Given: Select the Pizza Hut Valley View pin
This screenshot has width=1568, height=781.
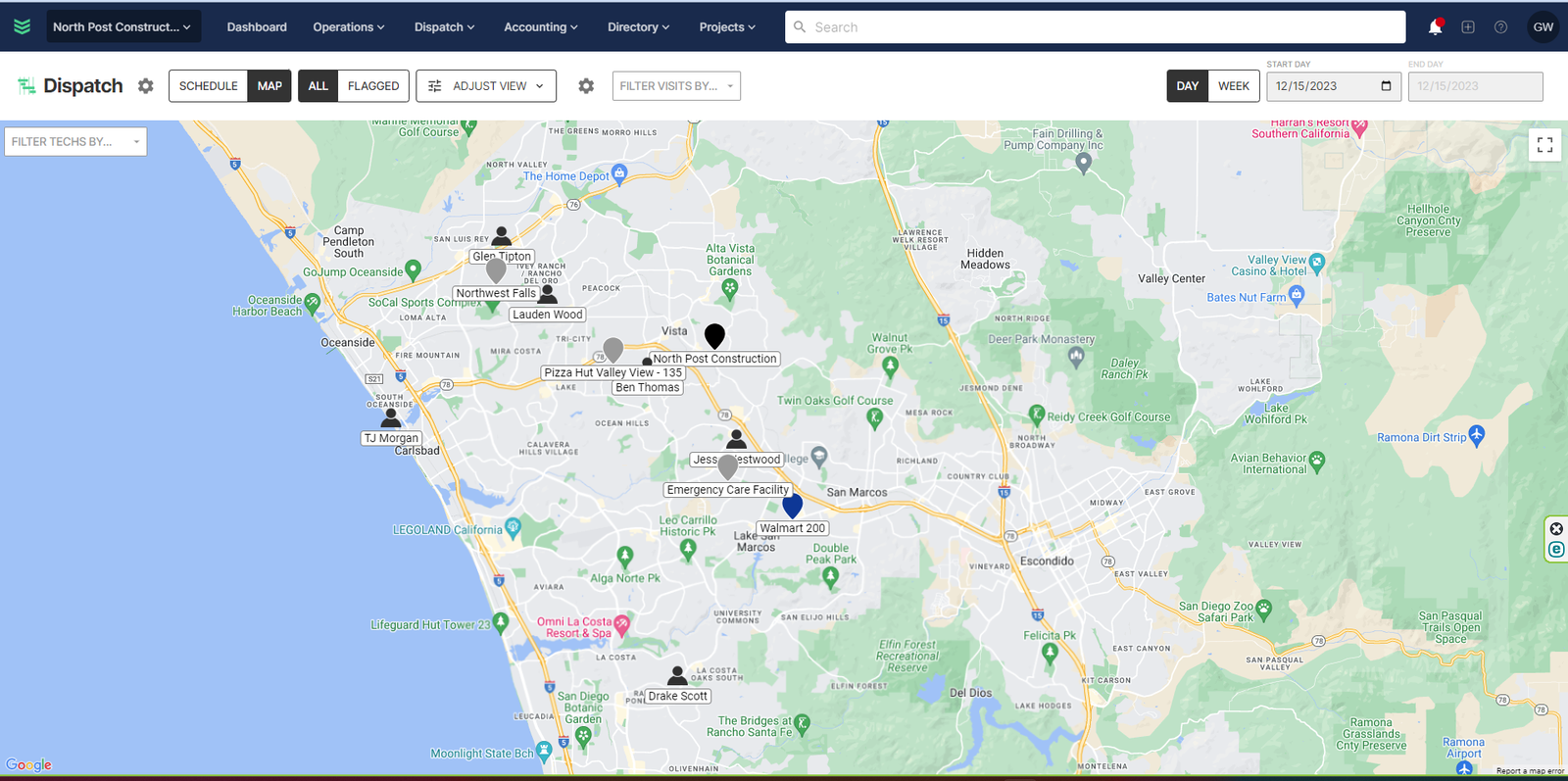Looking at the screenshot, I should [x=613, y=350].
